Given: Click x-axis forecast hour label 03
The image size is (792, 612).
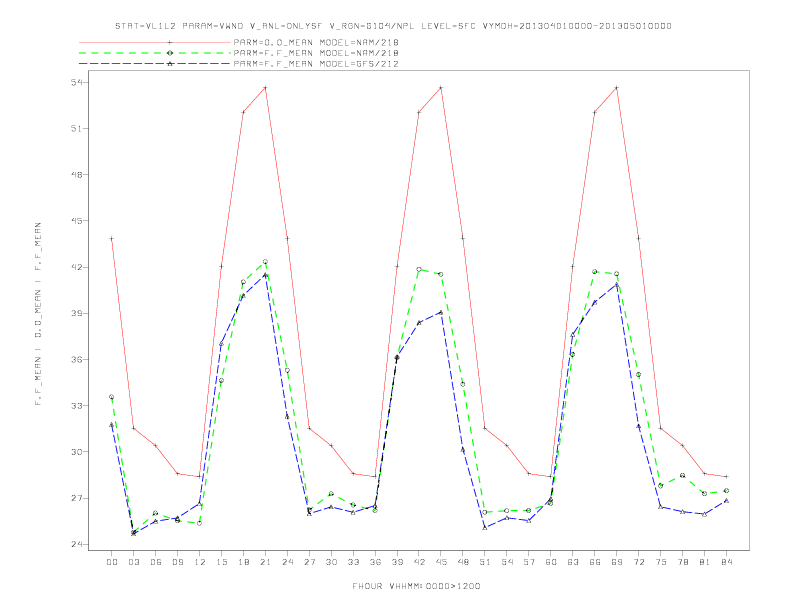Looking at the screenshot, I should point(134,562).
